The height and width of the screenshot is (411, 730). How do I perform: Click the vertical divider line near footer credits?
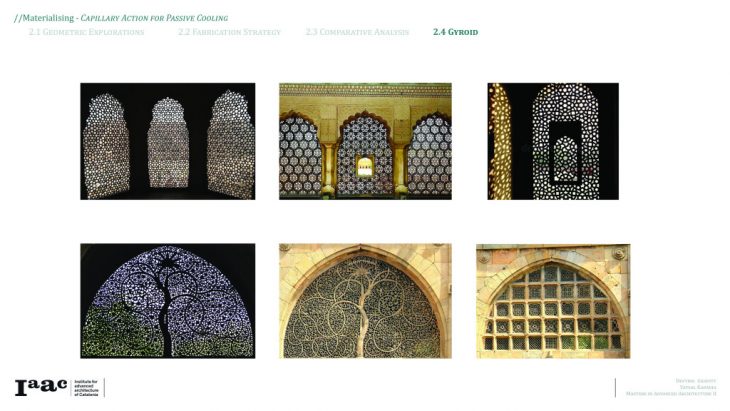615,388
